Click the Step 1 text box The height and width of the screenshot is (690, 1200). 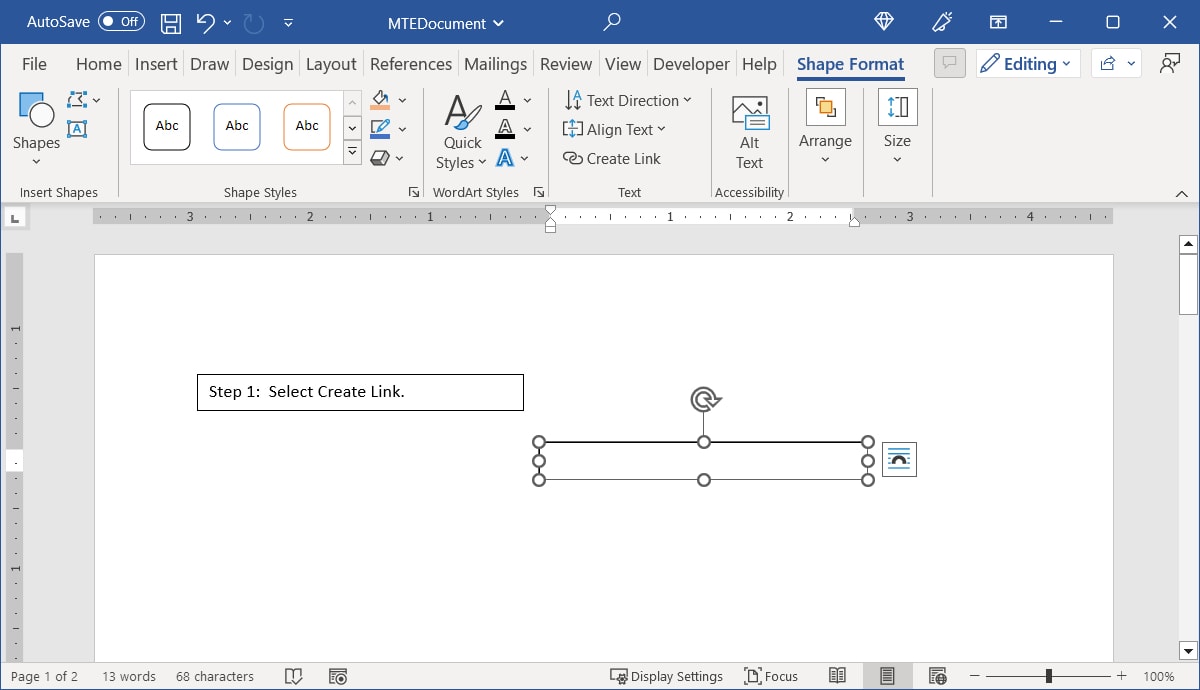[x=360, y=392]
